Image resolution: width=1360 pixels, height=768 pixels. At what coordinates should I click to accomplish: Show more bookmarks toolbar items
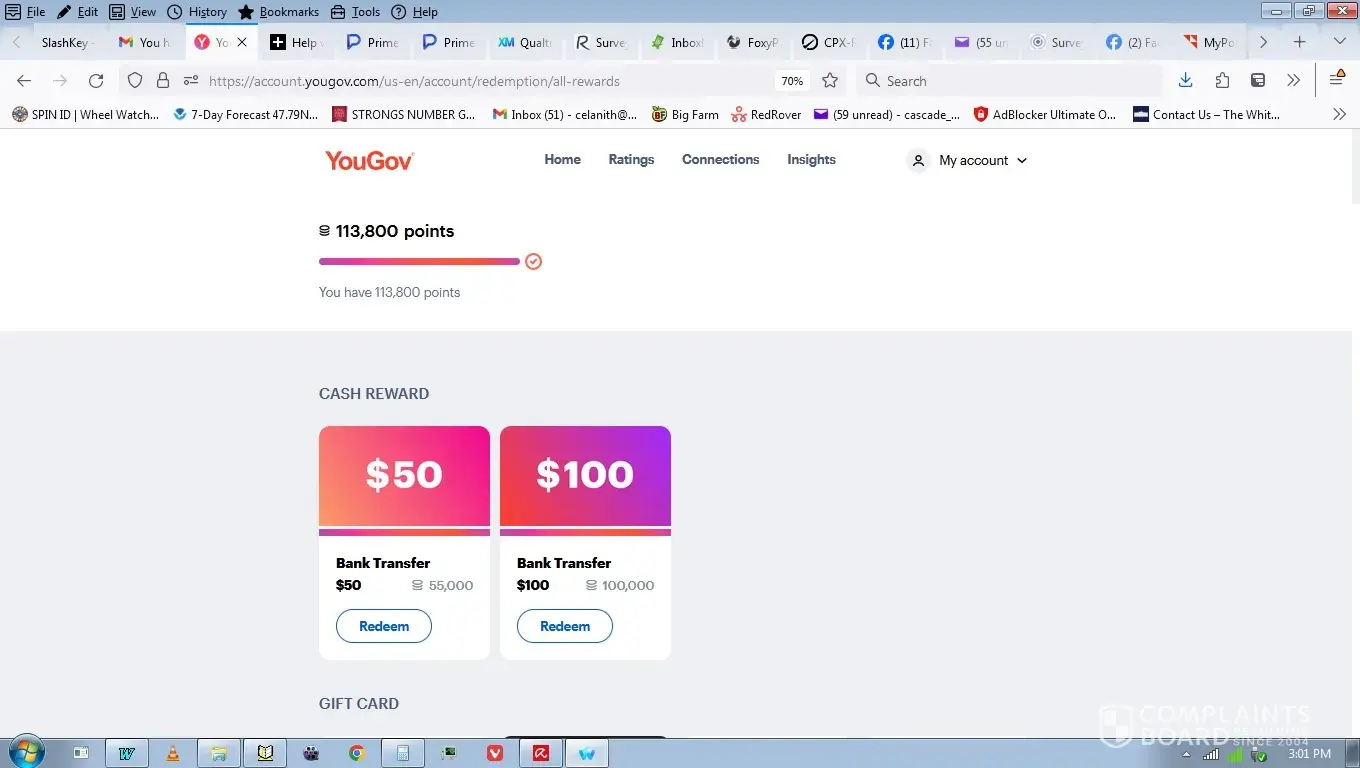[x=1340, y=115]
